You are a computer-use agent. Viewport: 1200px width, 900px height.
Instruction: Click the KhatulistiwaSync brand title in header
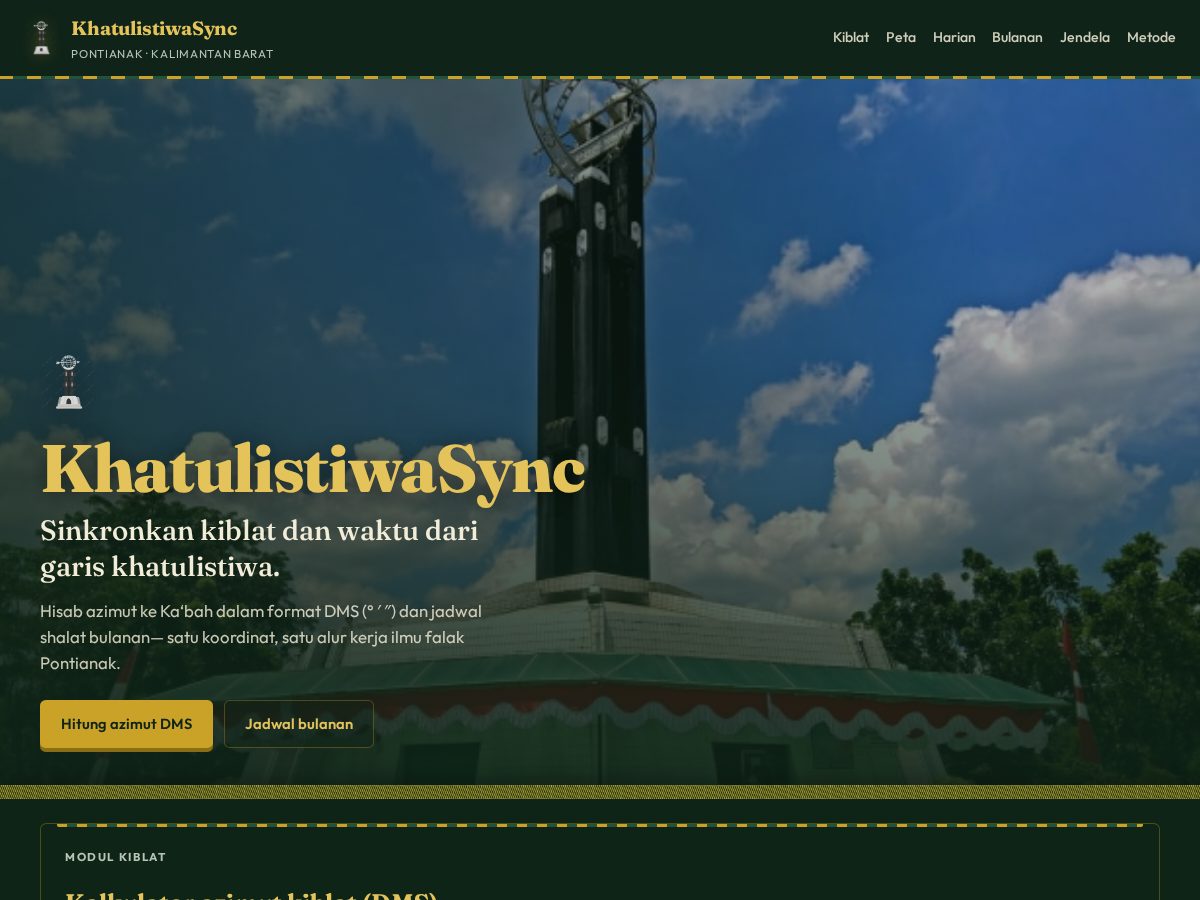(154, 28)
